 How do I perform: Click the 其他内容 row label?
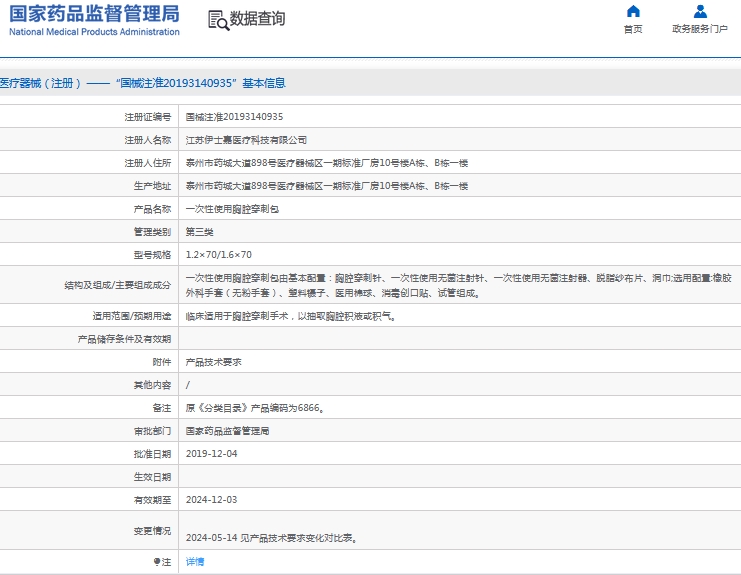(152, 385)
